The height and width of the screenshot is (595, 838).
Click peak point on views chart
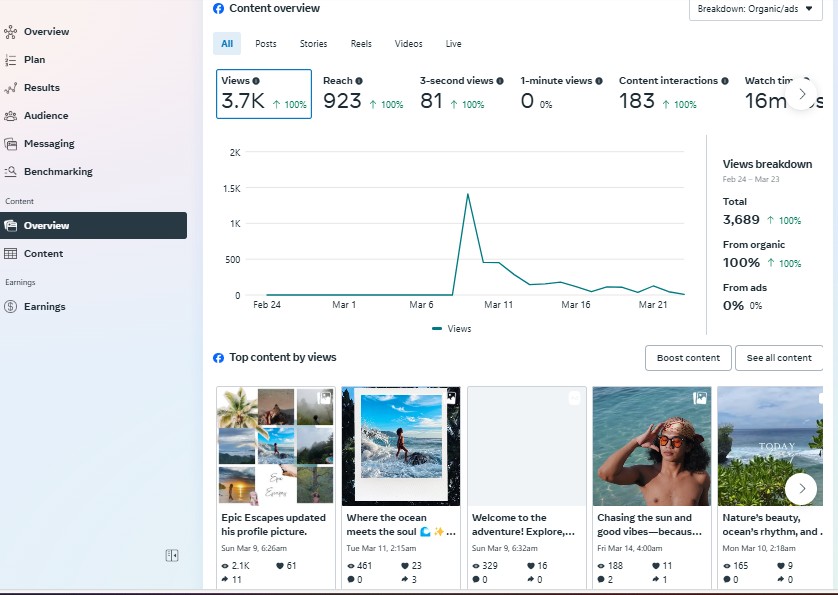(x=468, y=194)
